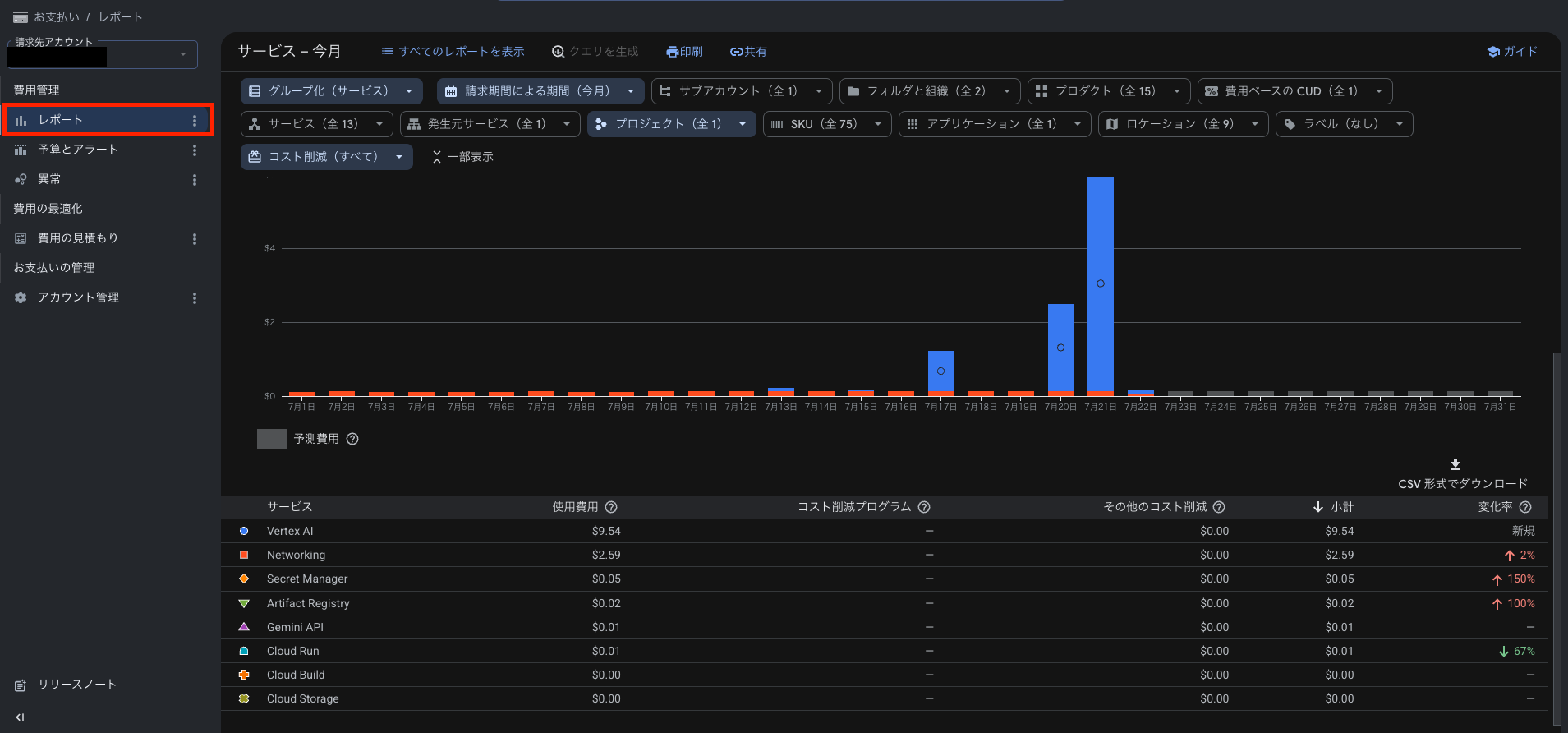Open the グループ化（サービス）dropdown
The width and height of the screenshot is (1568, 733).
(x=332, y=91)
